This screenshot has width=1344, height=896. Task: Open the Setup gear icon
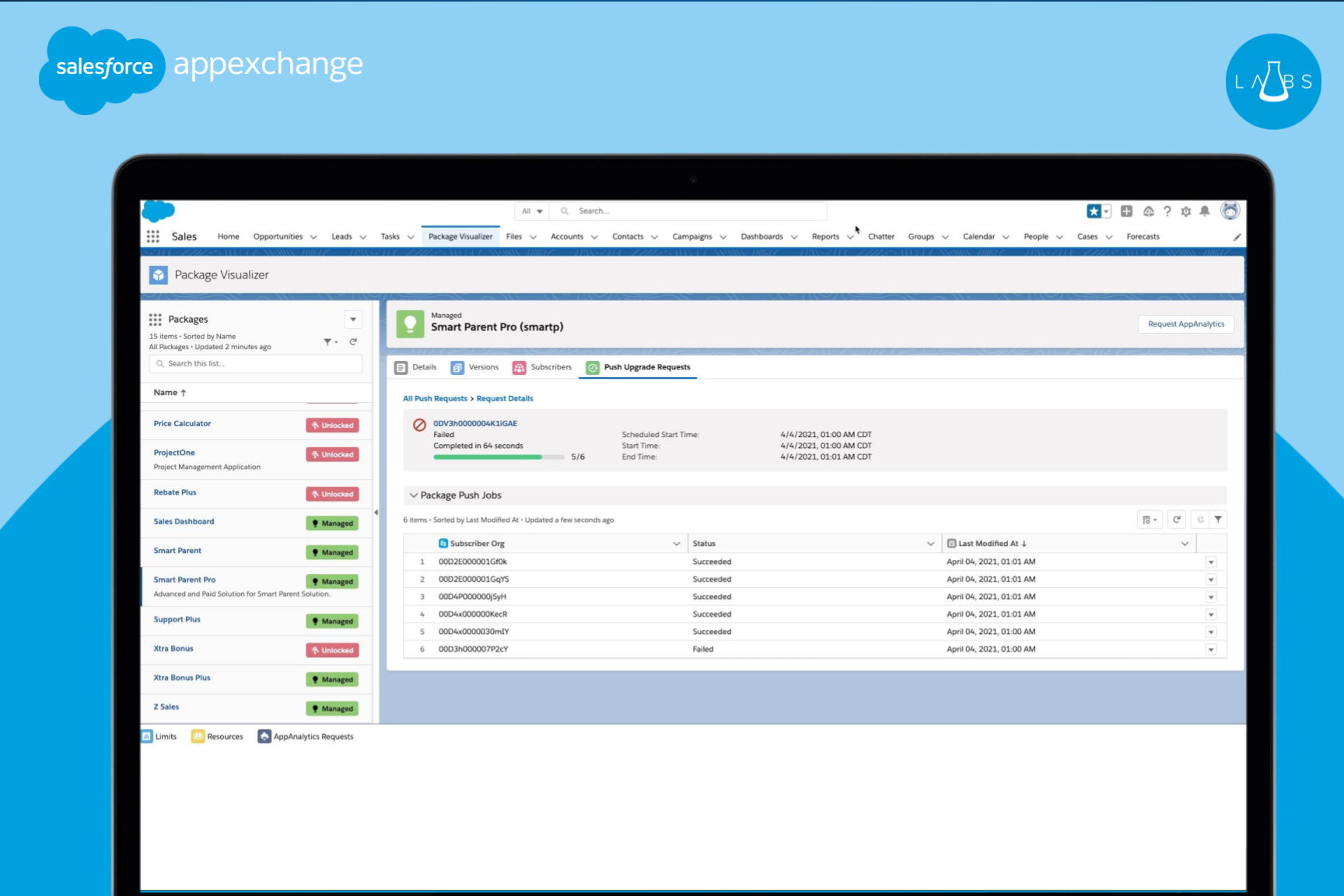click(x=1185, y=212)
